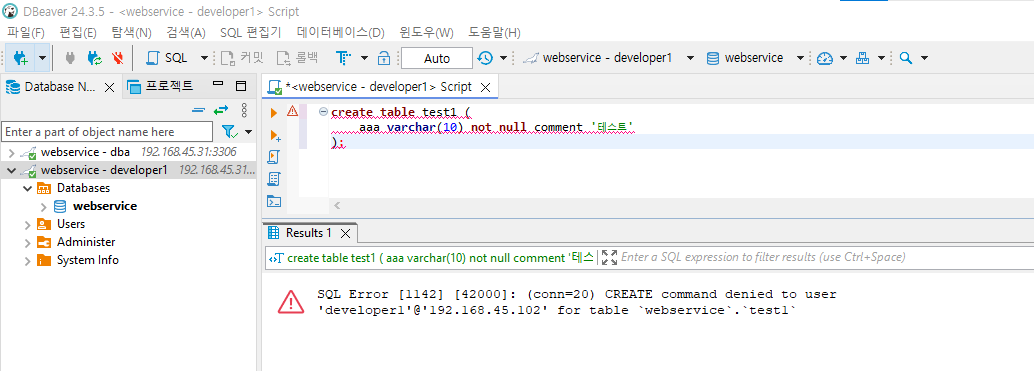Click the navigator collapse all icon
Screen dimensions: 1034x371
point(198,110)
